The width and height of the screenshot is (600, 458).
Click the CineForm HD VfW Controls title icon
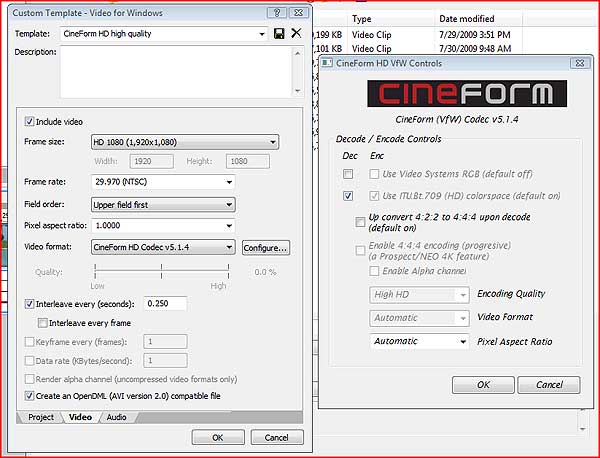coord(326,63)
